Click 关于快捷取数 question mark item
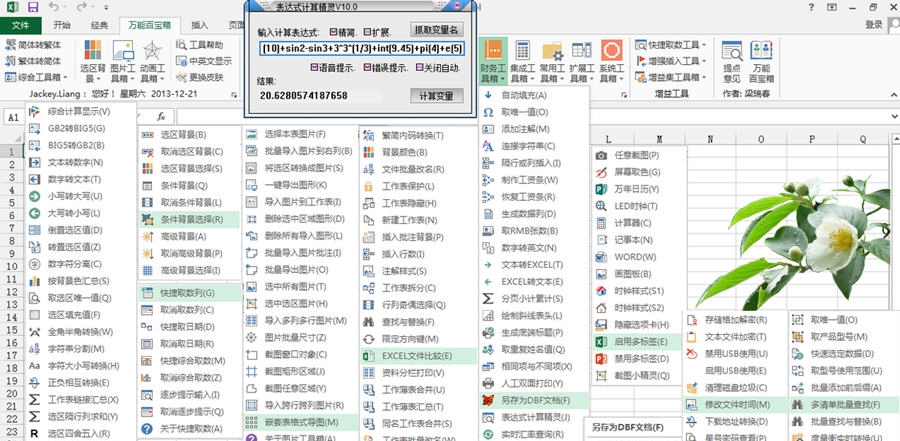This screenshot has height=441, width=900. pyautogui.click(x=182, y=428)
